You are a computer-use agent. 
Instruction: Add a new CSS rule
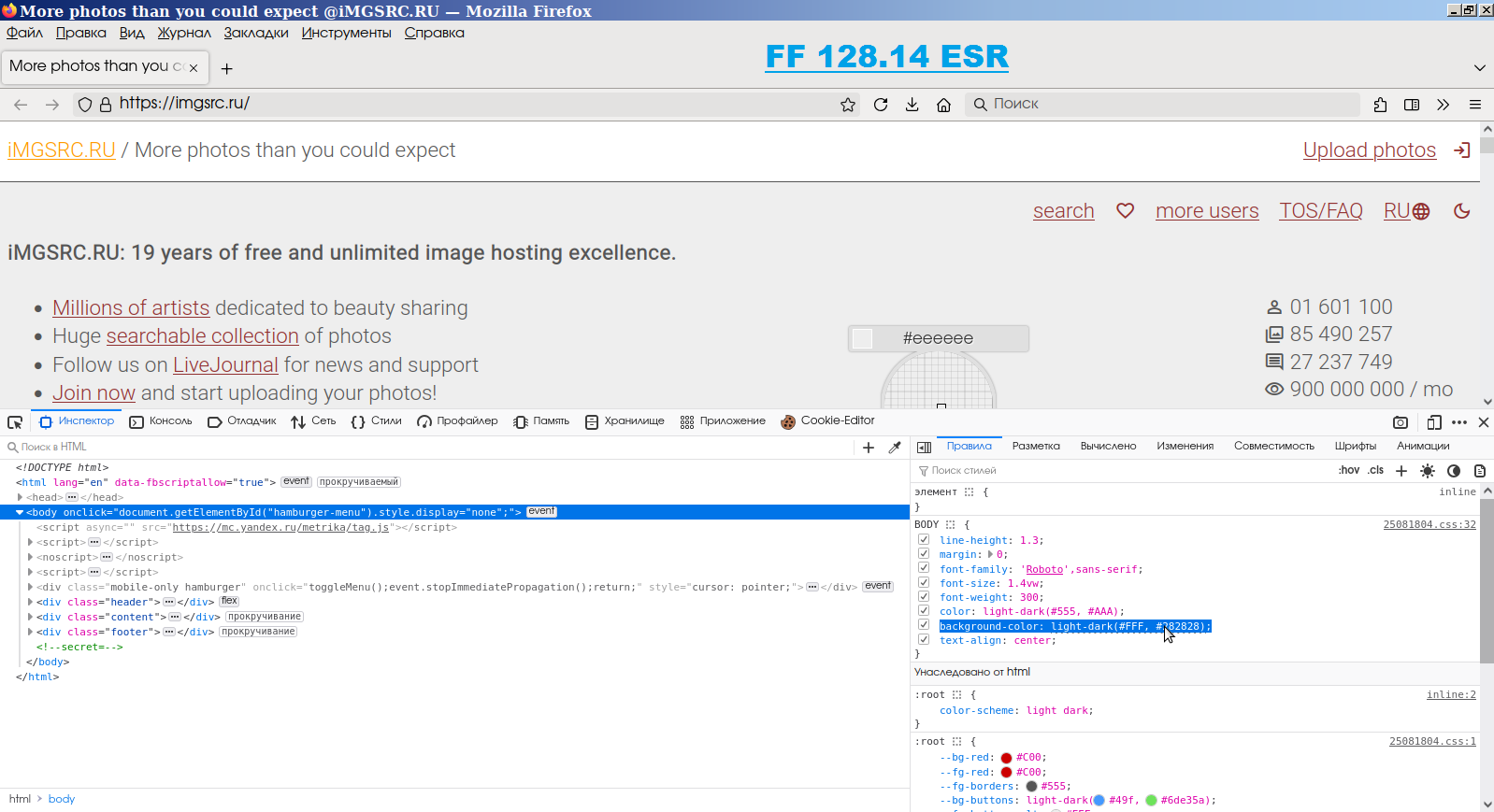coord(1401,471)
